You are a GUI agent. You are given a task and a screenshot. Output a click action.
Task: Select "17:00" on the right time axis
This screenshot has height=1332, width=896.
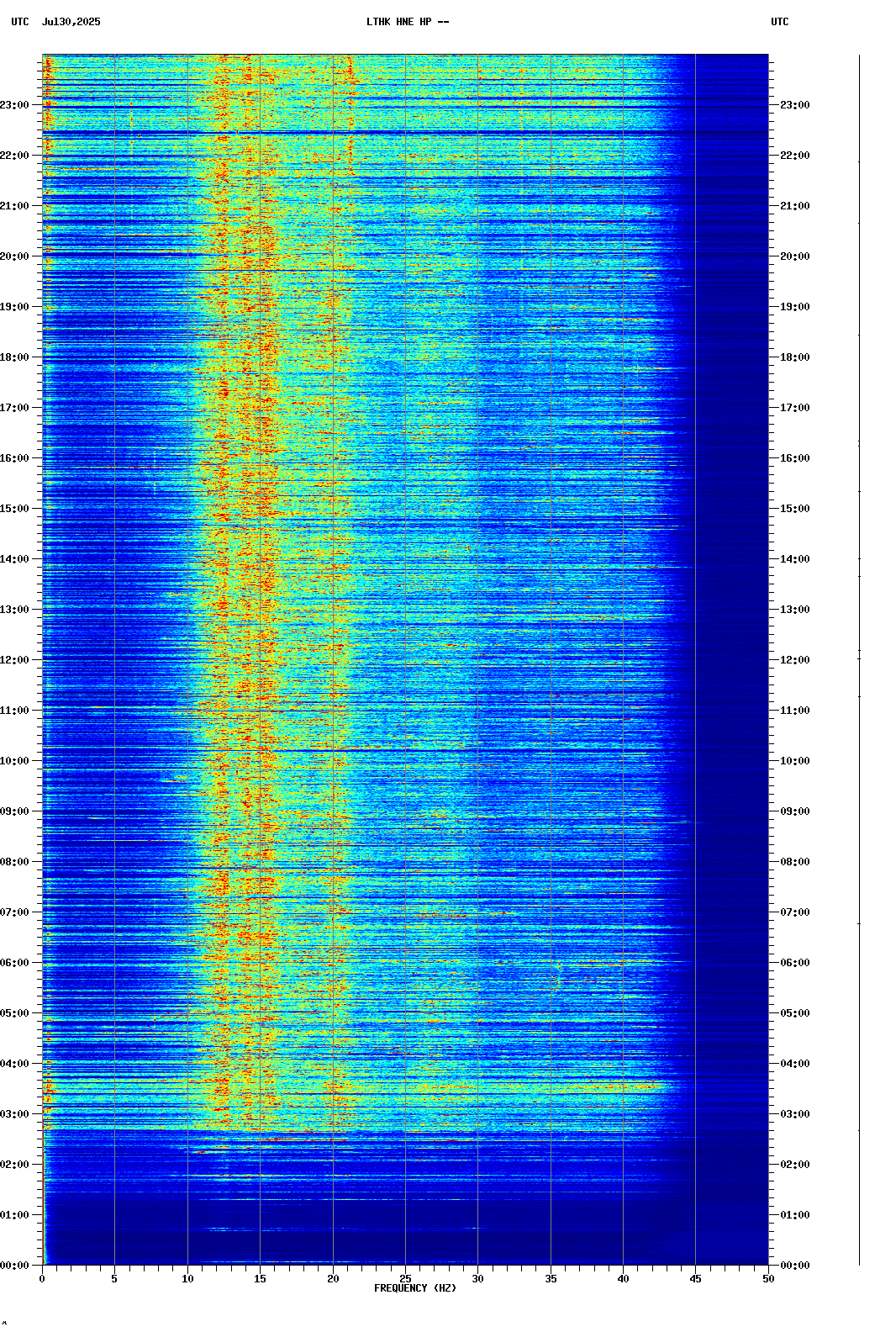795,408
